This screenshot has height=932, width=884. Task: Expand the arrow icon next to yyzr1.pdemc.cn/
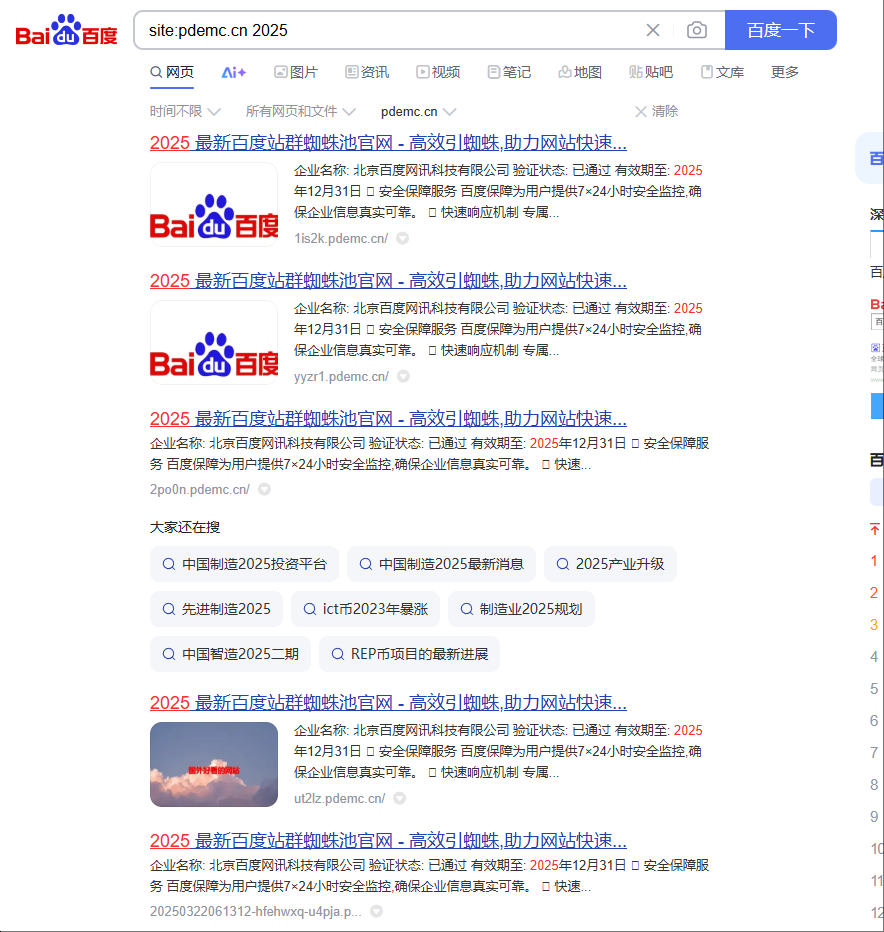[x=403, y=376]
